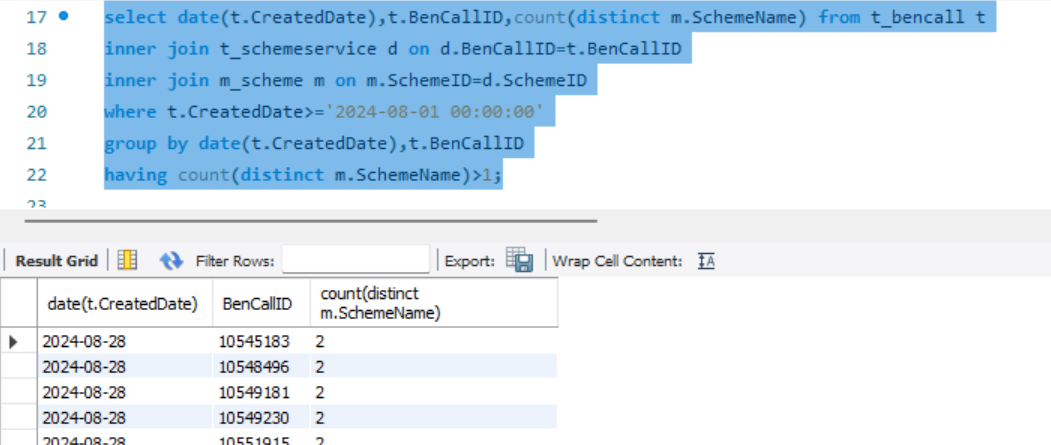Image resolution: width=1051 pixels, height=445 pixels.
Task: Select cell with BenCallID 10545183
Action: coord(261,342)
